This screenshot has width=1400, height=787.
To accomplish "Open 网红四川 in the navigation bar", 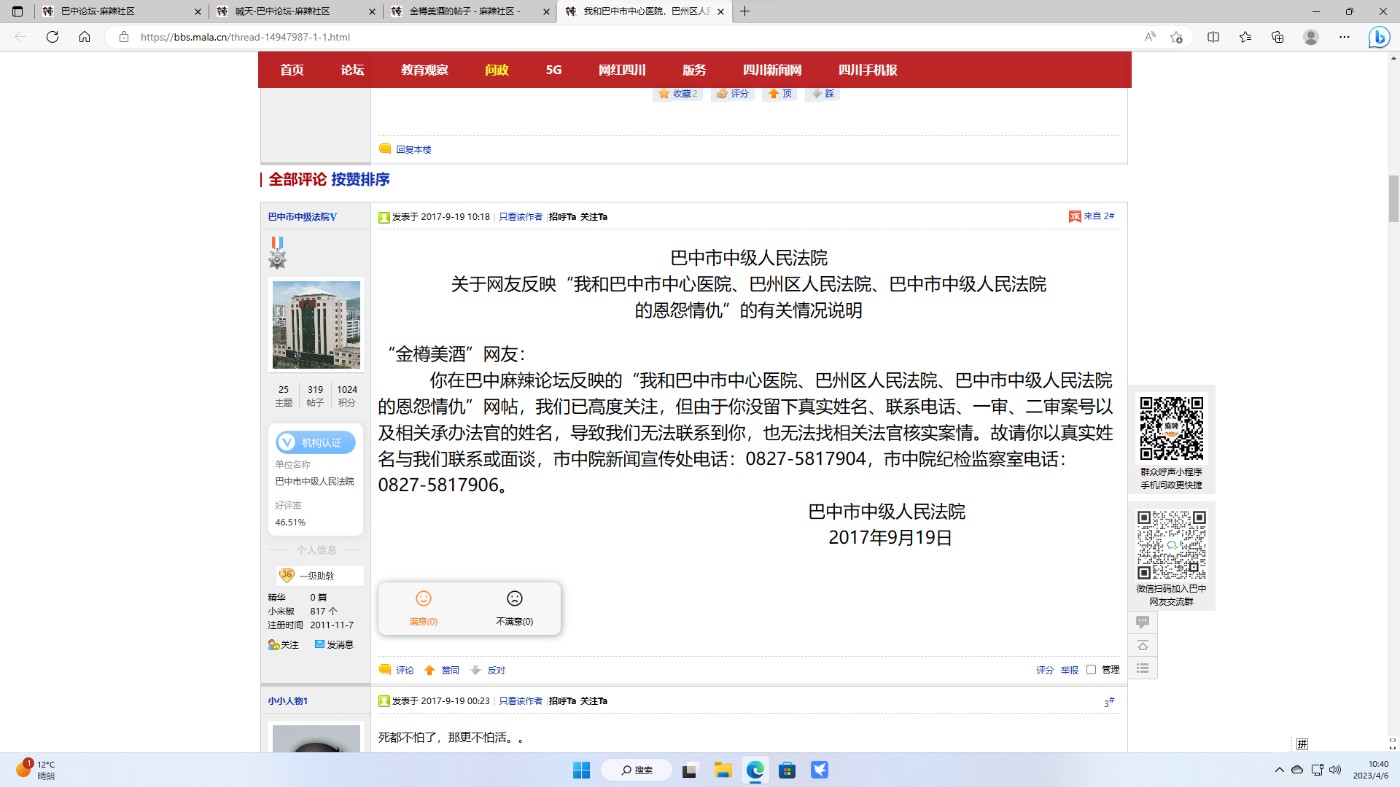I will pyautogui.click(x=622, y=70).
